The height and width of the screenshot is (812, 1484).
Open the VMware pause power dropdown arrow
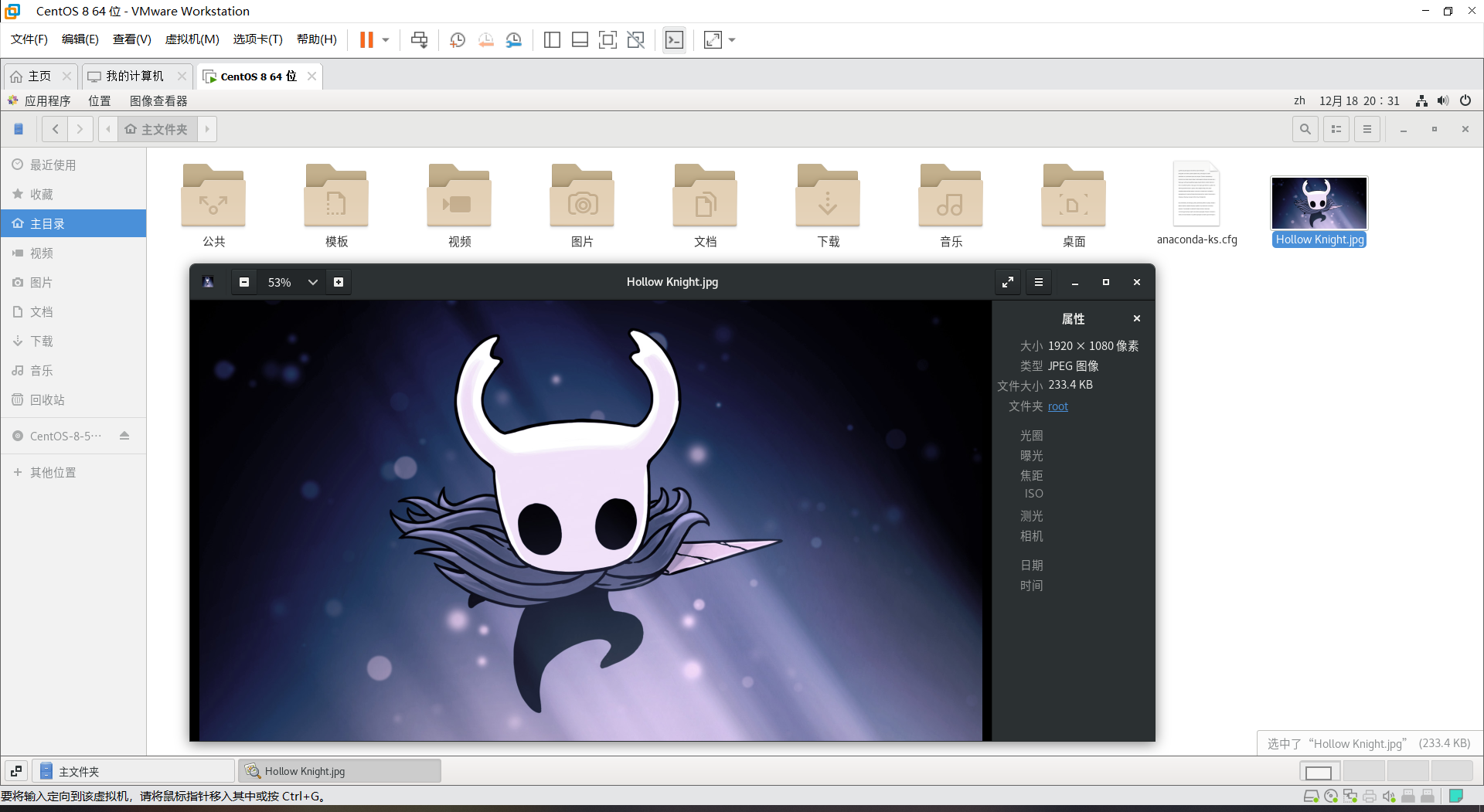coord(386,40)
